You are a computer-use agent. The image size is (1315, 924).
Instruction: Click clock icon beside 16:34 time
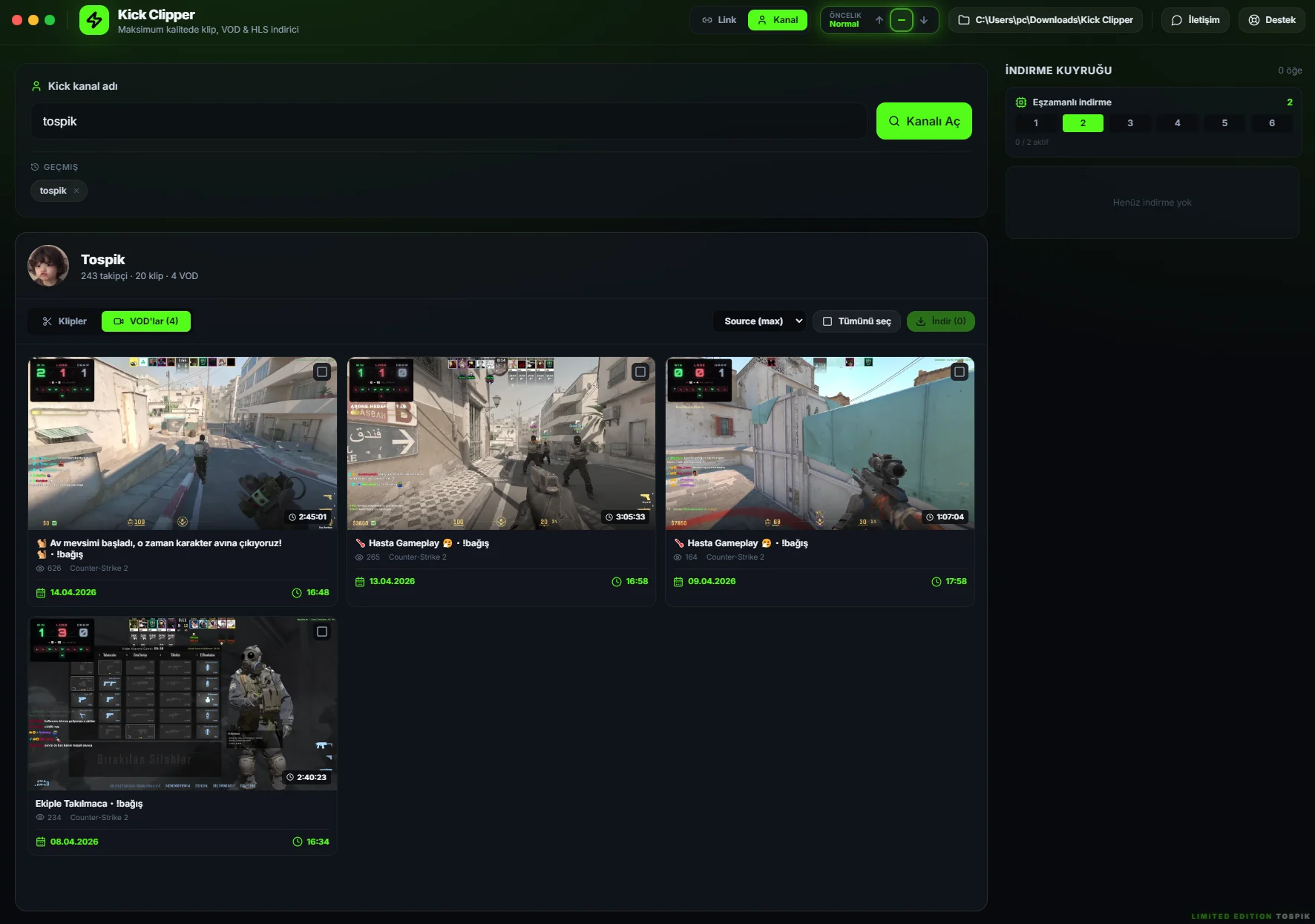pos(298,842)
